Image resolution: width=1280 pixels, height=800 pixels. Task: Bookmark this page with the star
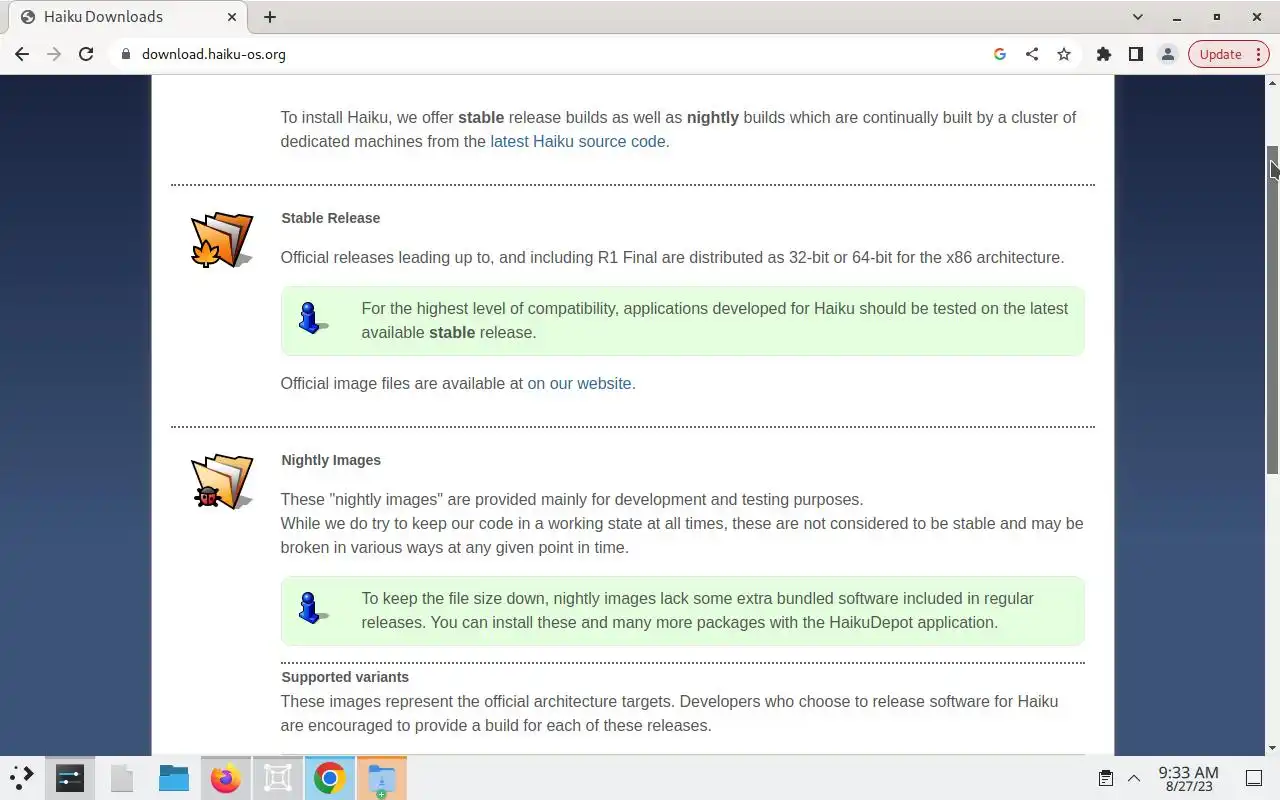[x=1064, y=54]
